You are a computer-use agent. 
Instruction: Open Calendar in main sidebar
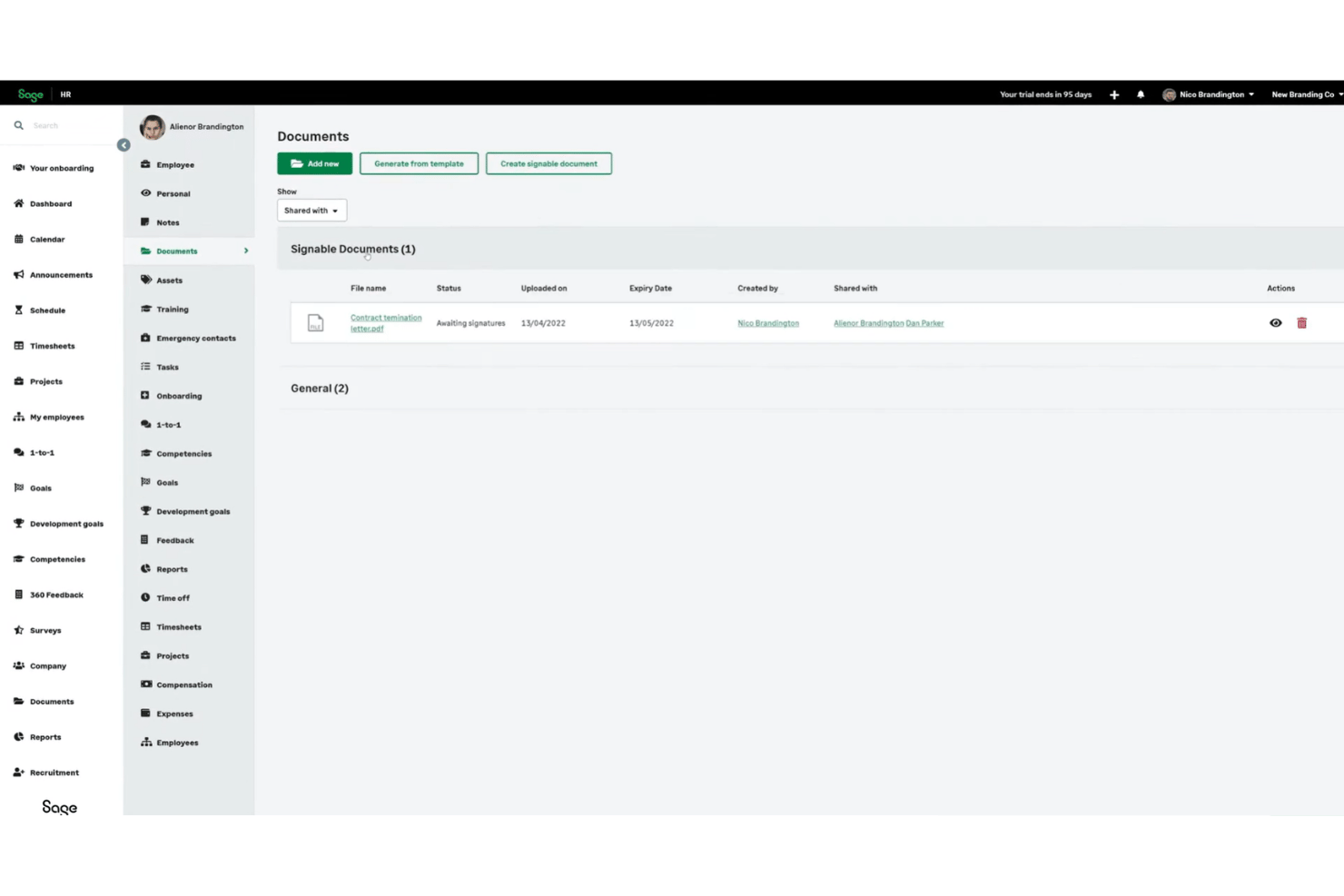(47, 240)
